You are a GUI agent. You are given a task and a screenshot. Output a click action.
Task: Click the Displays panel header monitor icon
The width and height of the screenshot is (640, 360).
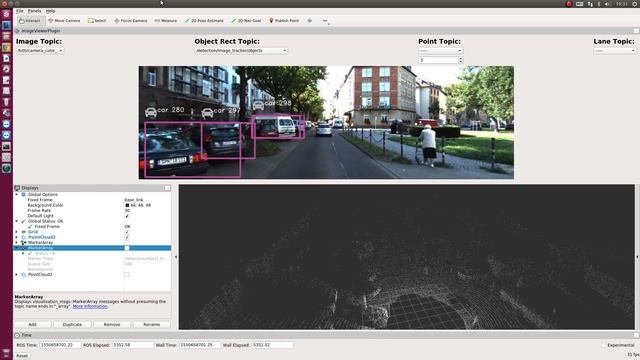click(x=17, y=188)
